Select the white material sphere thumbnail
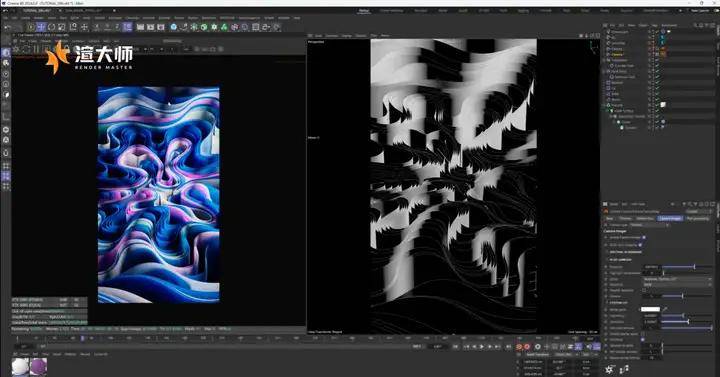 coord(20,367)
